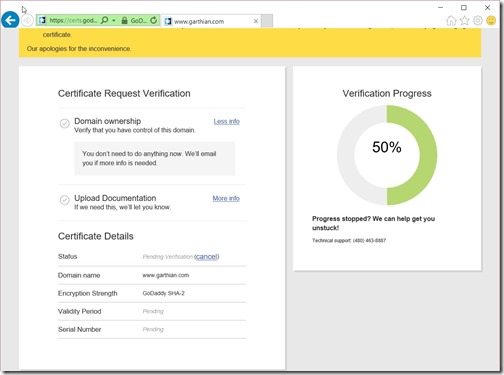Click the 'Pending' Validity Period value
The image size is (504, 375).
pyautogui.click(x=153, y=311)
